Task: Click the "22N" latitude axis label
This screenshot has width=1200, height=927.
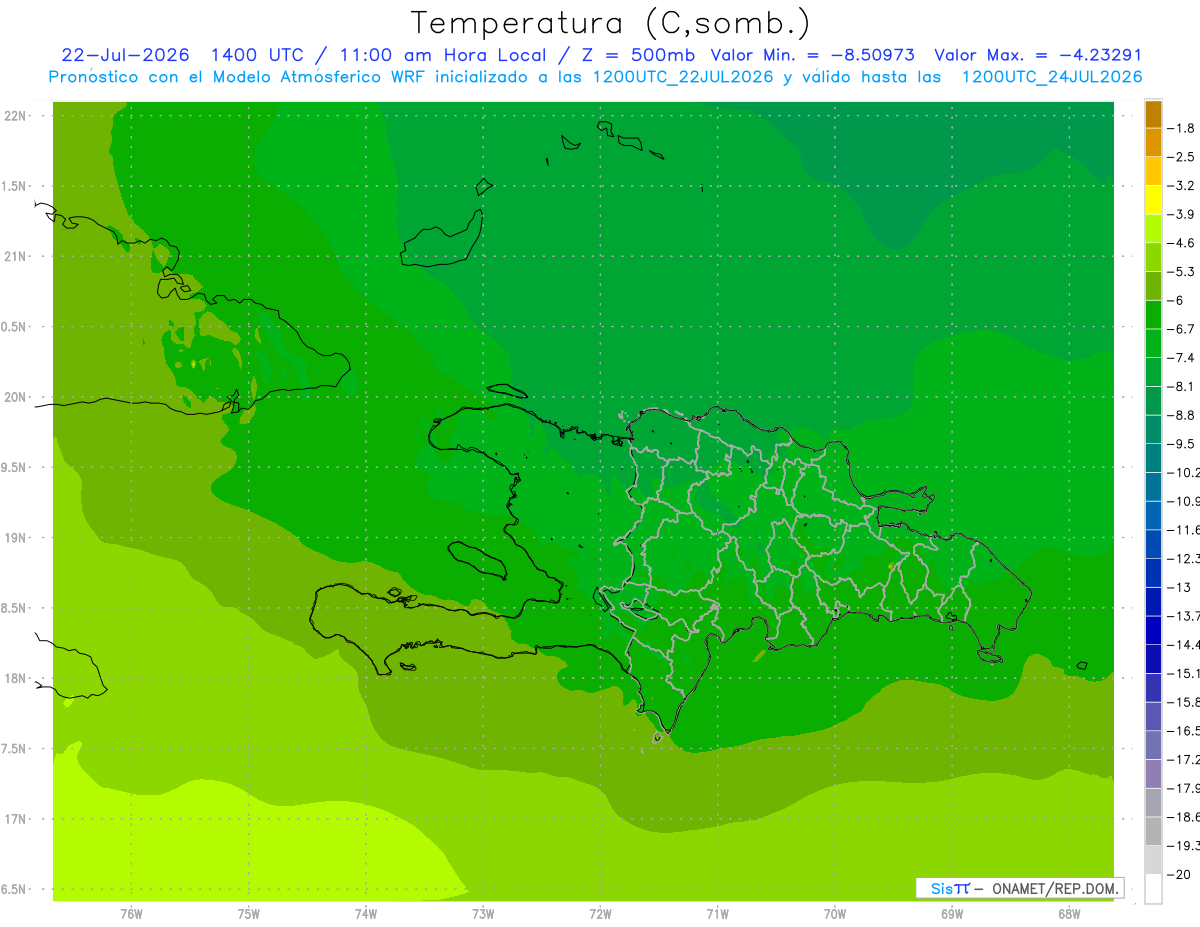Action: tap(17, 116)
